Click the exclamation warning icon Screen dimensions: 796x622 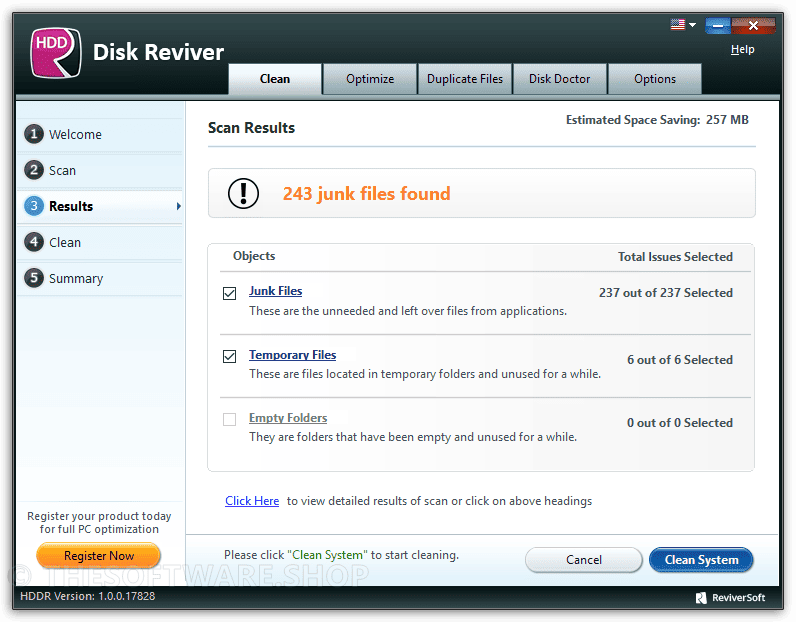(x=243, y=193)
